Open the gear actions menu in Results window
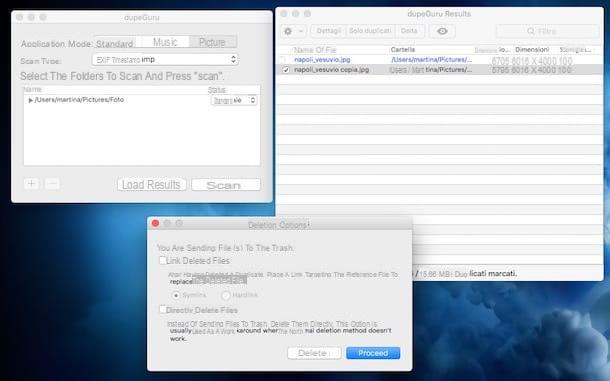610x381 pixels. [x=288, y=31]
